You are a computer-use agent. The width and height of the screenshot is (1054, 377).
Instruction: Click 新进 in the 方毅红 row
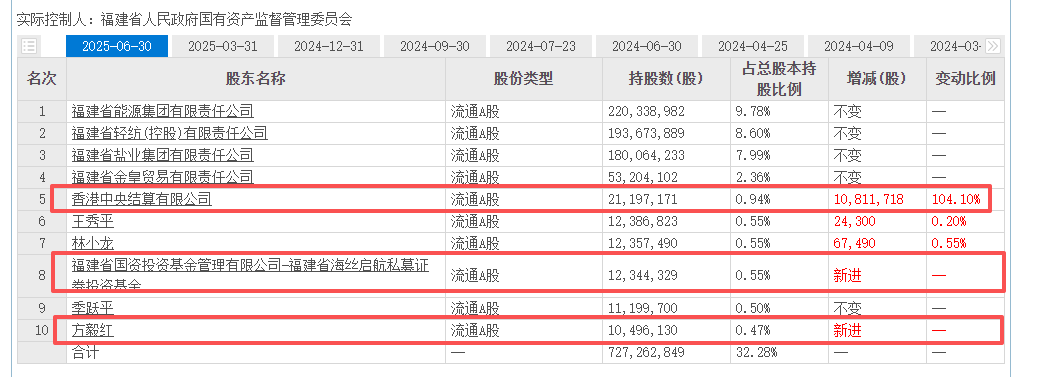848,331
